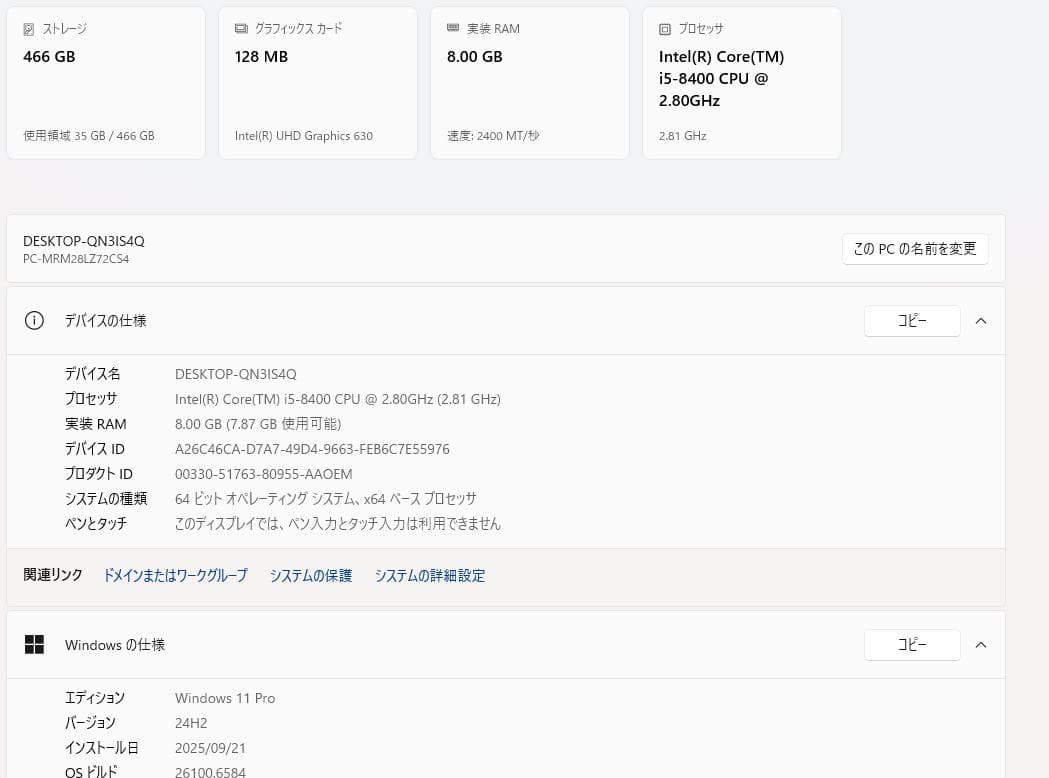Click コピー in the Windows の仕様 section
The image size is (1049, 778).
click(x=911, y=644)
